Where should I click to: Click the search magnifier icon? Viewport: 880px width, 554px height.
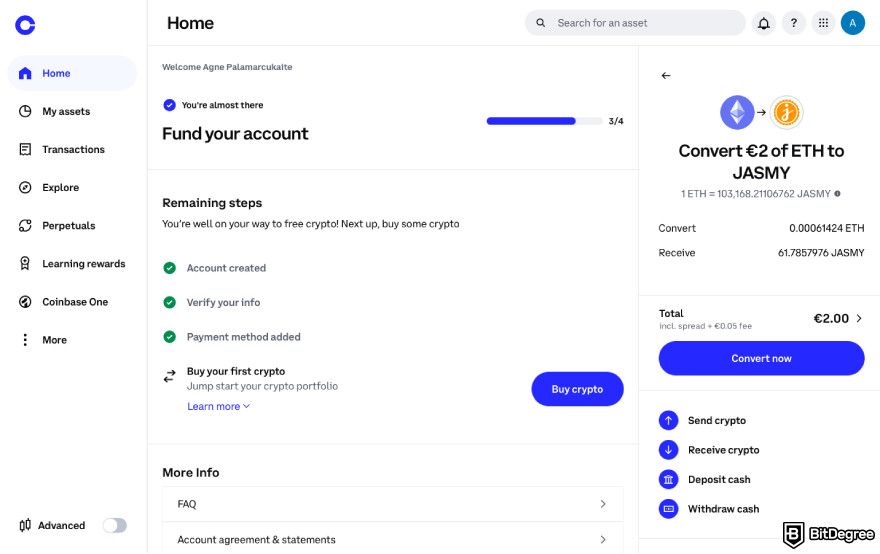540,23
